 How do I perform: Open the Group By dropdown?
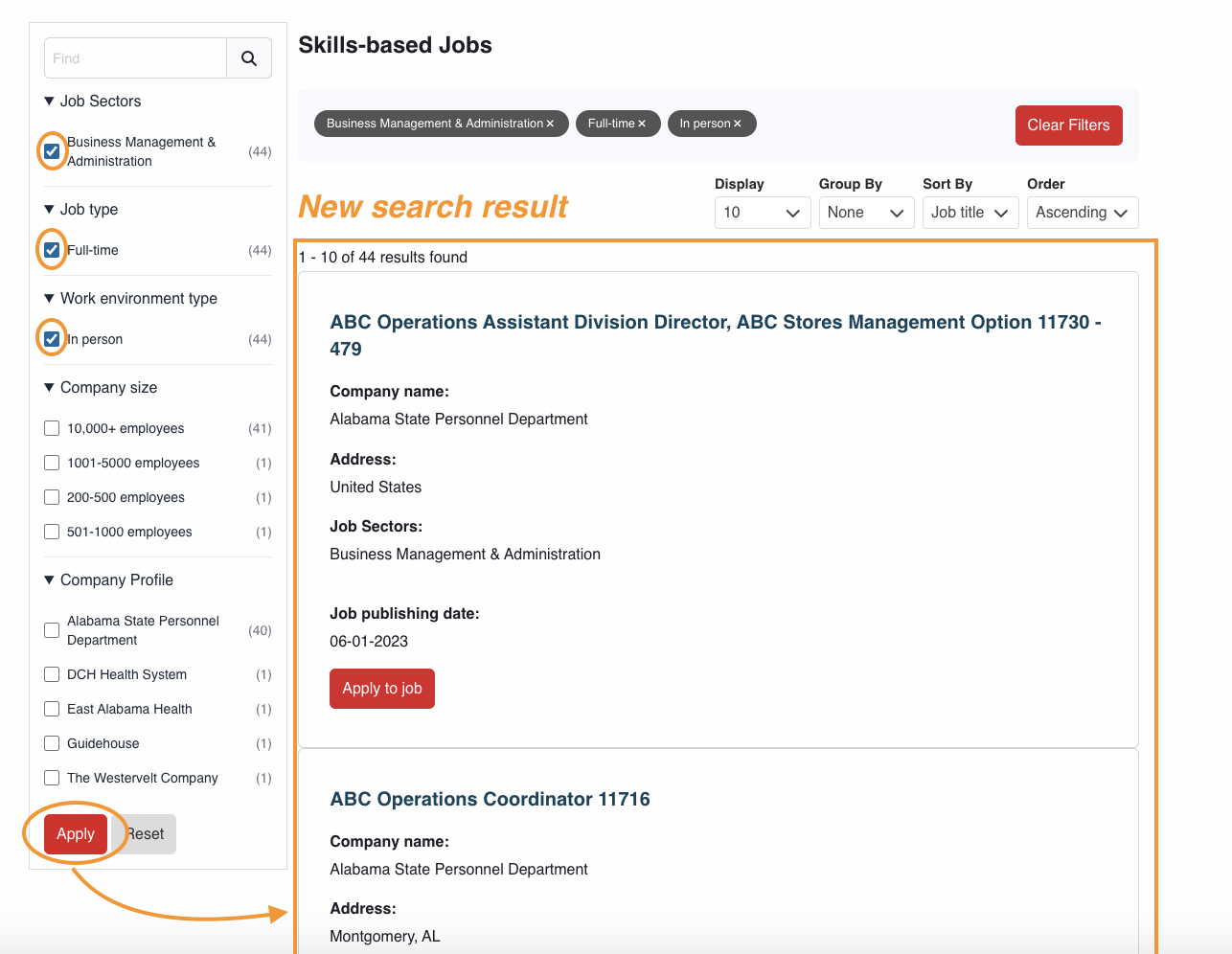[x=866, y=213]
